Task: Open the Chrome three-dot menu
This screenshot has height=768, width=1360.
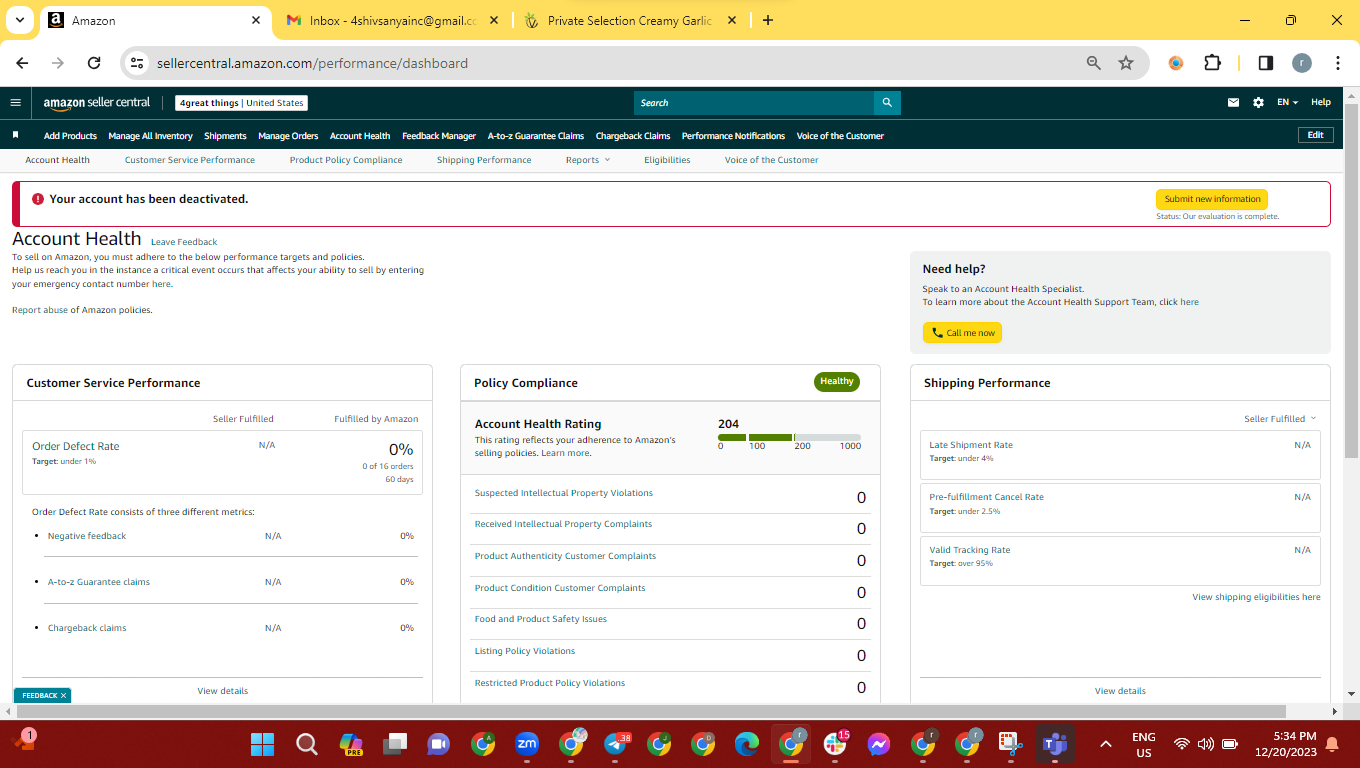Action: pos(1338,63)
